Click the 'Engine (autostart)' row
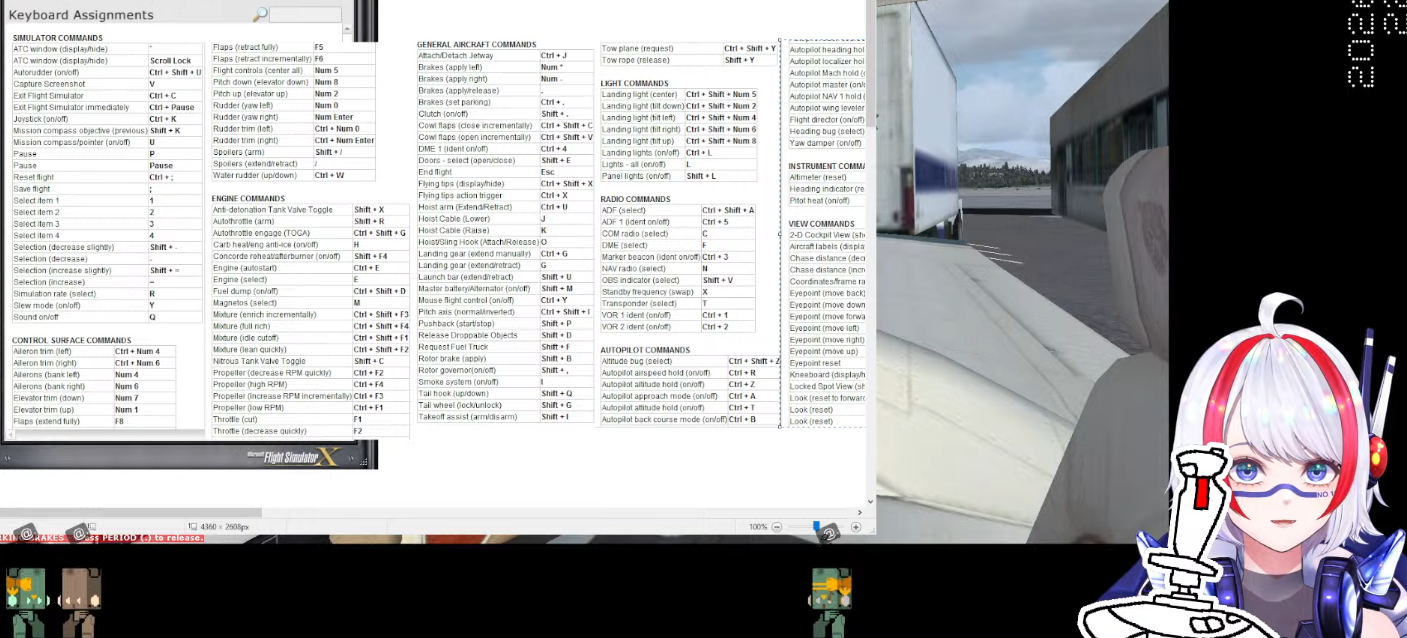This screenshot has width=1407, height=638. pos(310,268)
